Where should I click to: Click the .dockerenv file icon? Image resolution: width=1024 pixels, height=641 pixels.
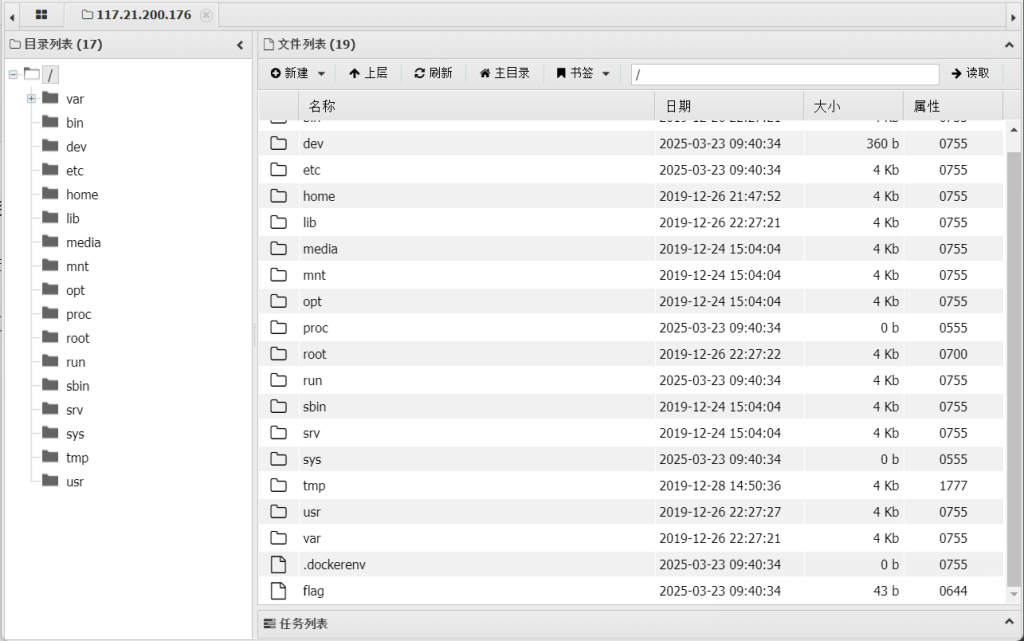(x=278, y=565)
